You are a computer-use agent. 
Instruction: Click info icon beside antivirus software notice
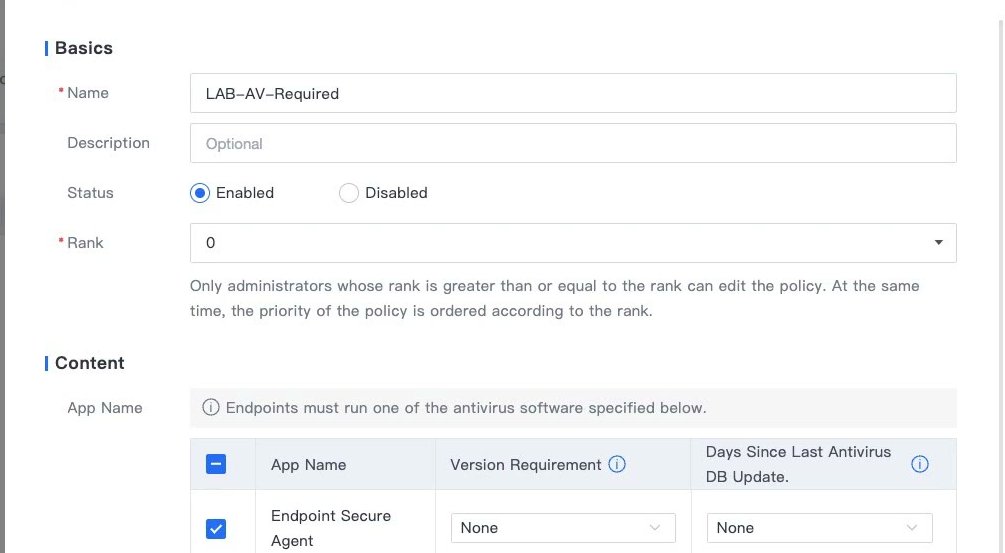click(x=211, y=408)
